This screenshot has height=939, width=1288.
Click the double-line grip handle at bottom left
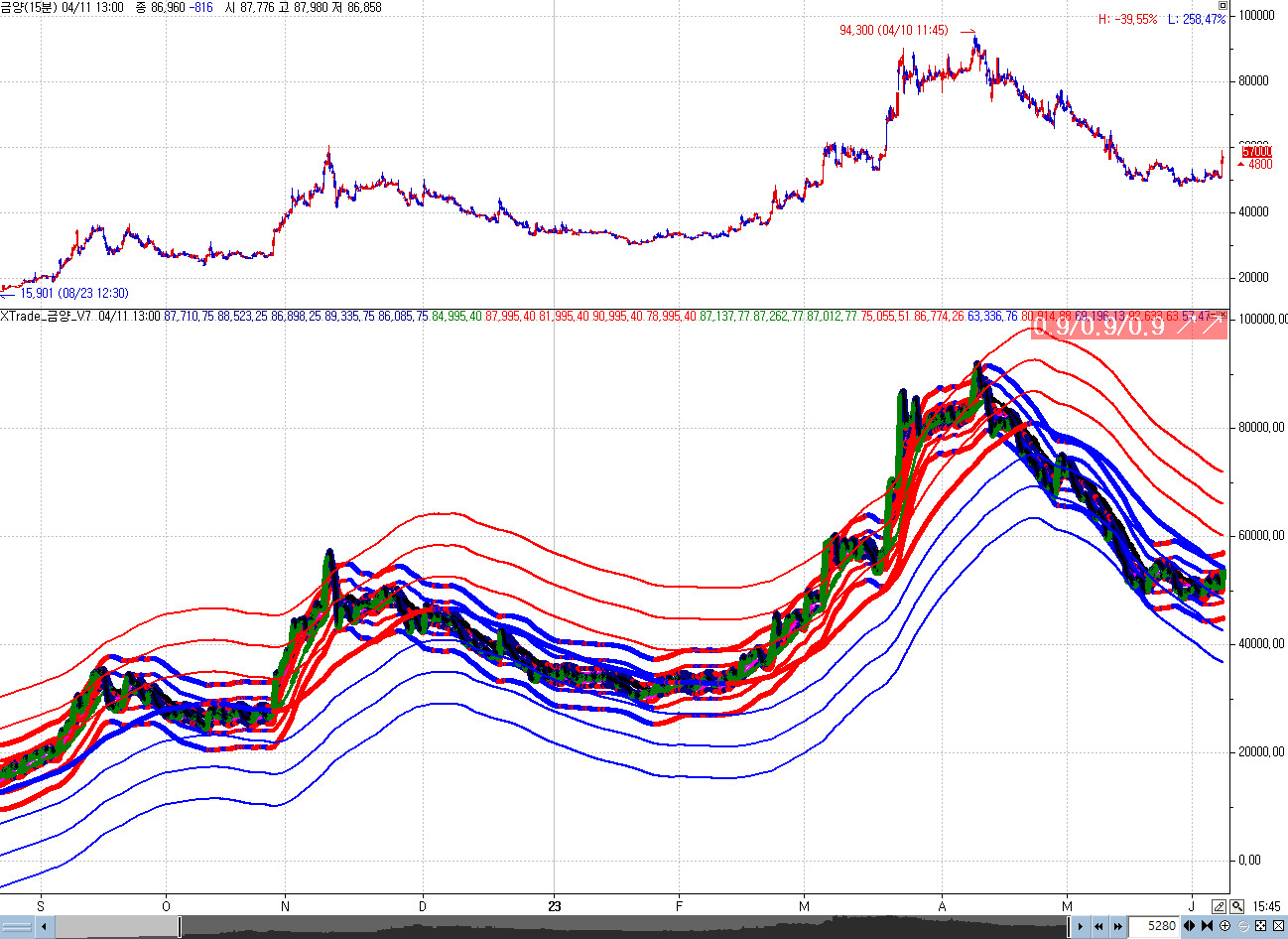pos(18,927)
